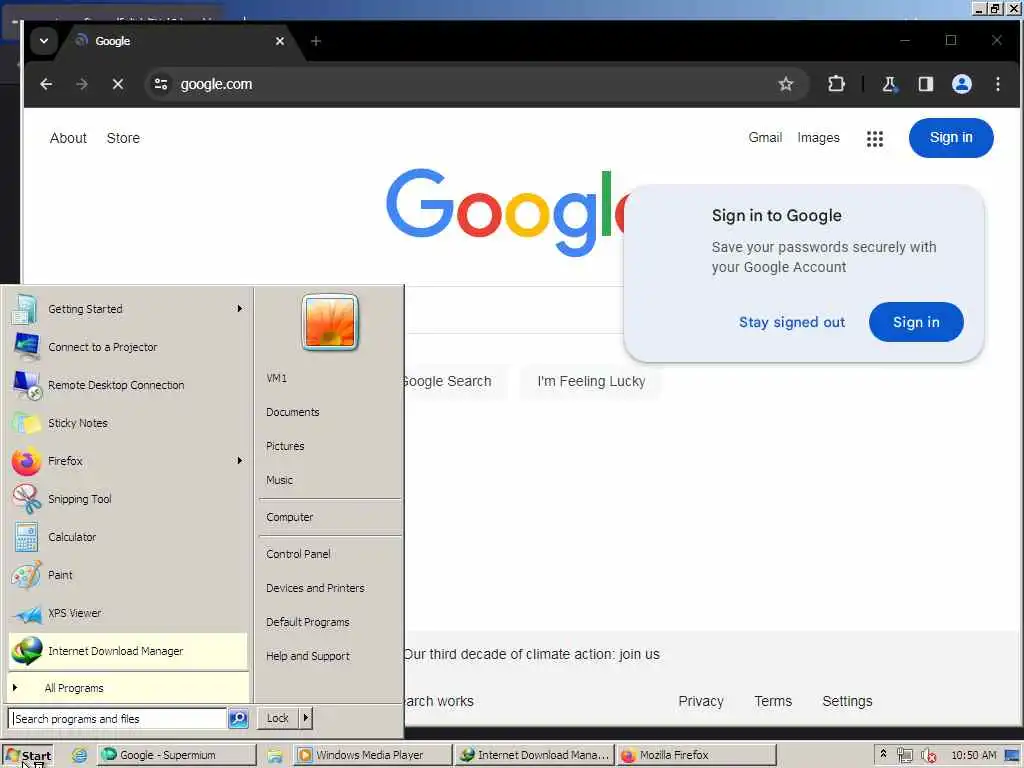Launch Sticky Notes from Start menu
The height and width of the screenshot is (768, 1024).
tap(127, 423)
